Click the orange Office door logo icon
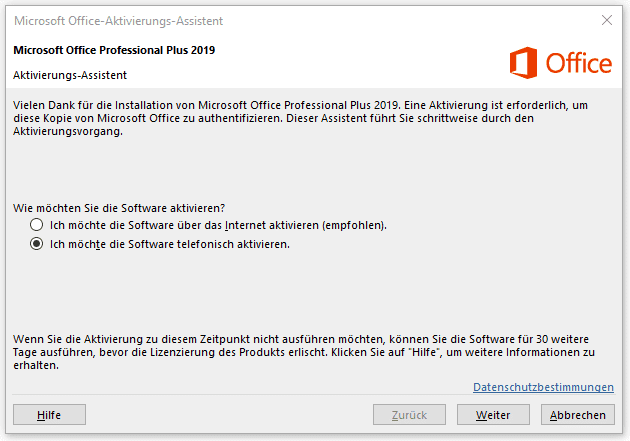This screenshot has width=630, height=441. pos(523,63)
